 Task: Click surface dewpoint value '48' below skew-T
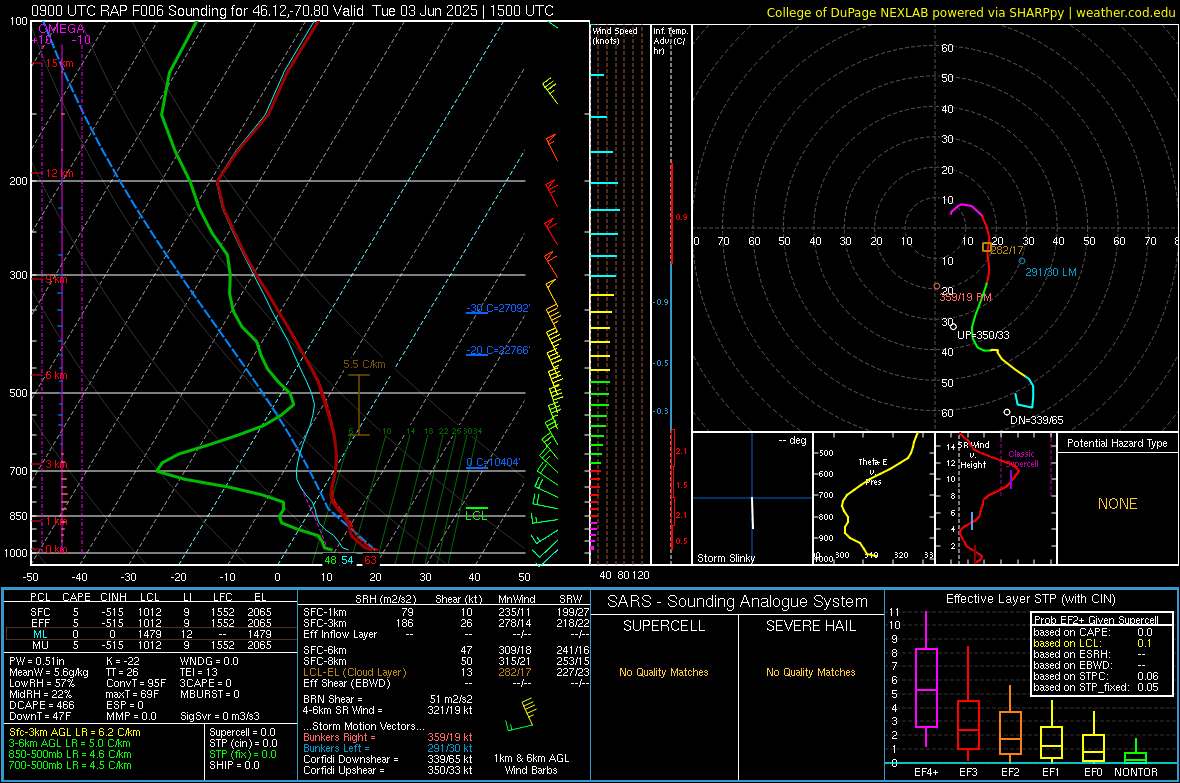point(330,560)
